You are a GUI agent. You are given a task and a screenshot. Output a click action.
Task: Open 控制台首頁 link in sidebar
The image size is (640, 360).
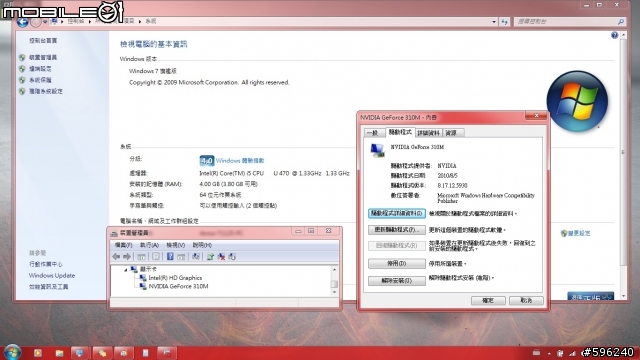[43, 40]
